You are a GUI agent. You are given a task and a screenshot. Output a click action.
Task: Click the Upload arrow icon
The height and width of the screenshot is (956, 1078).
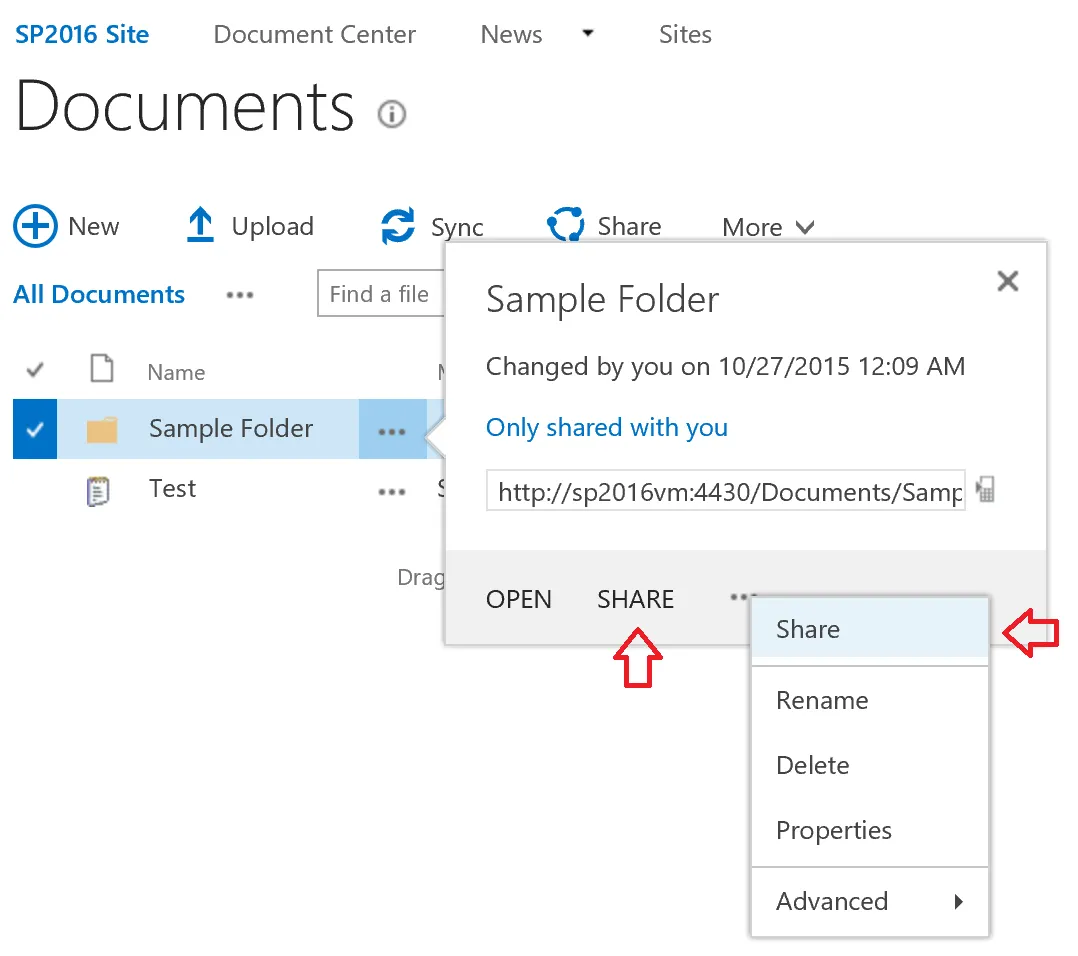tap(200, 225)
